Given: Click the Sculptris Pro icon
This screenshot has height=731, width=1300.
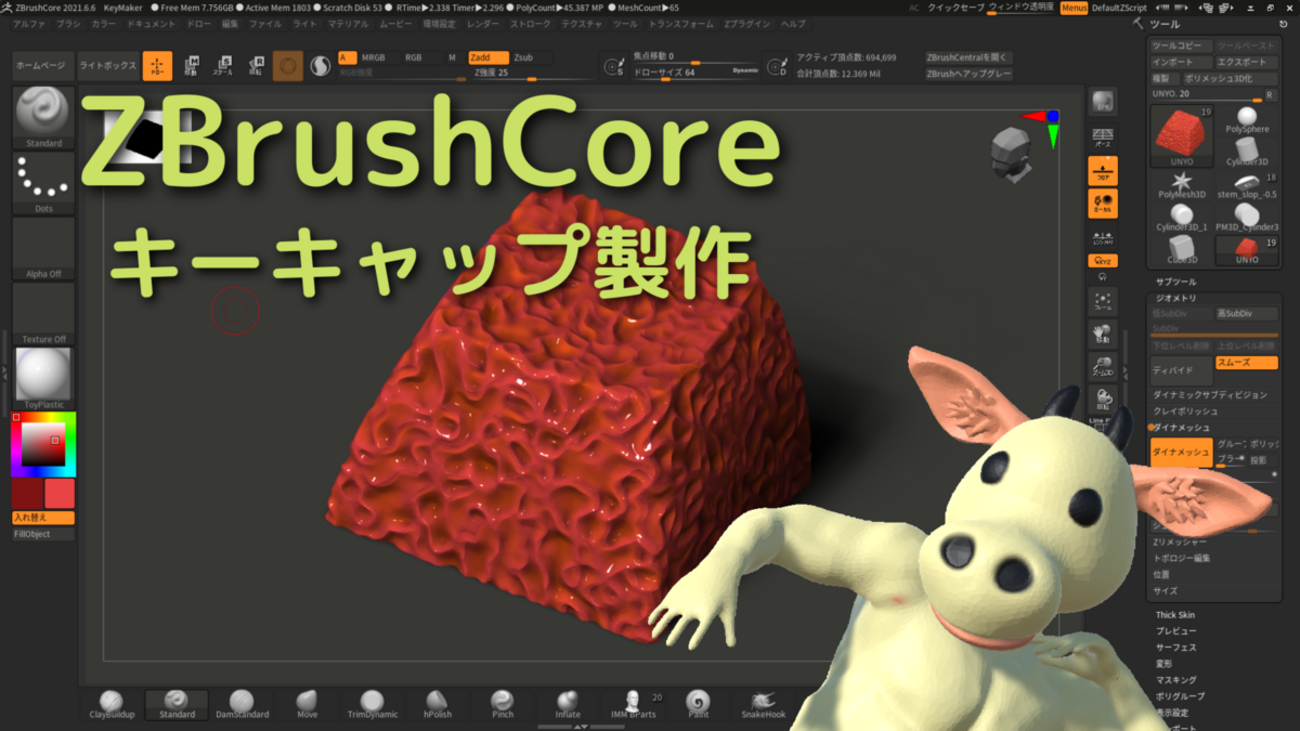Looking at the screenshot, I should pyautogui.click(x=320, y=66).
